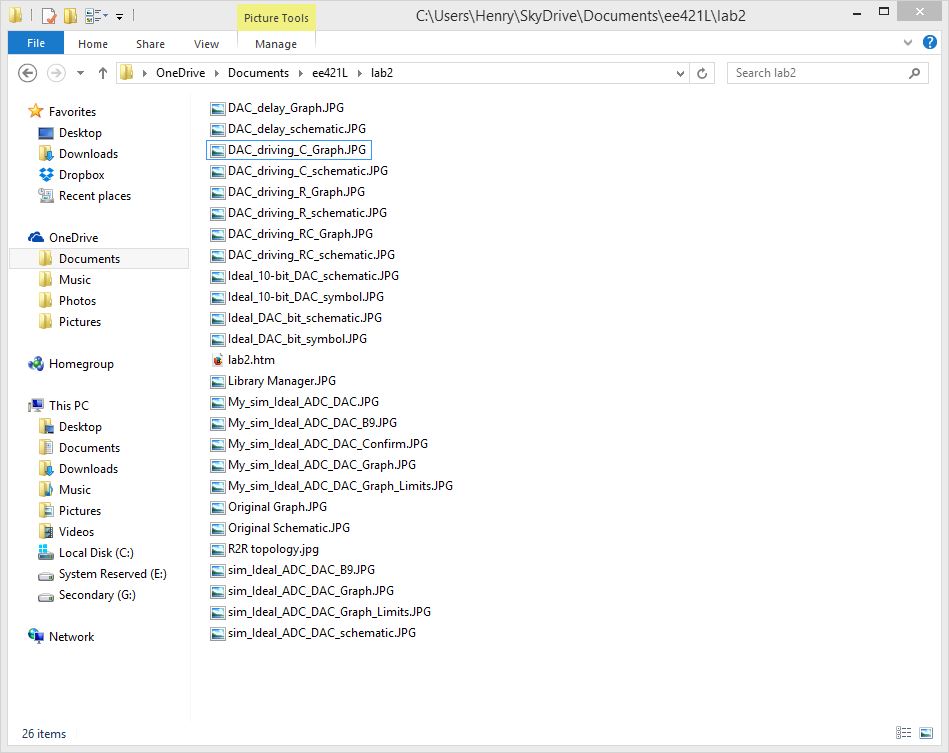Switch to Details view using status bar icon
Viewport: 949px width, 753px height.
(904, 734)
